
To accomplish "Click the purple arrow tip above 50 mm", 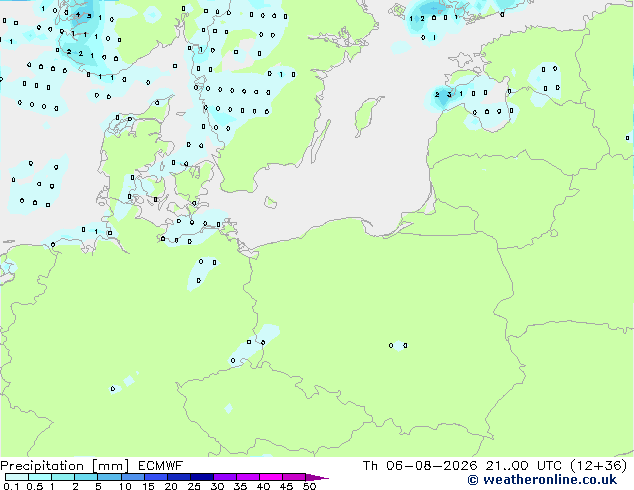I will (317, 477).
